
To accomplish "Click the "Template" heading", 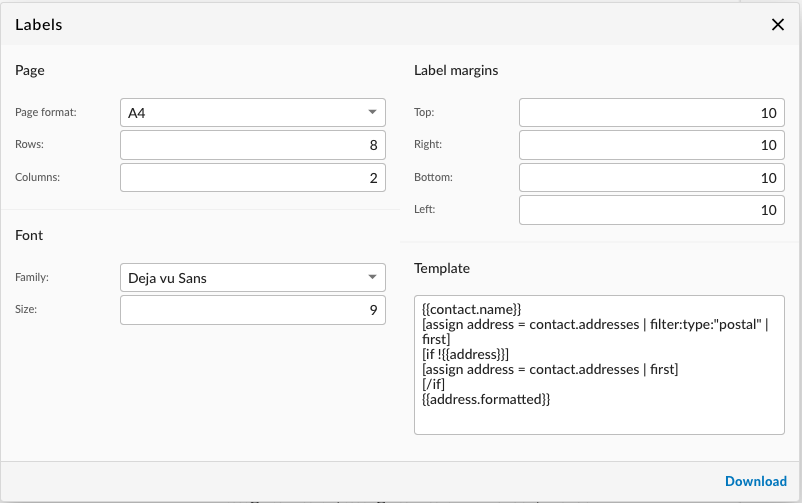I will (x=442, y=269).
